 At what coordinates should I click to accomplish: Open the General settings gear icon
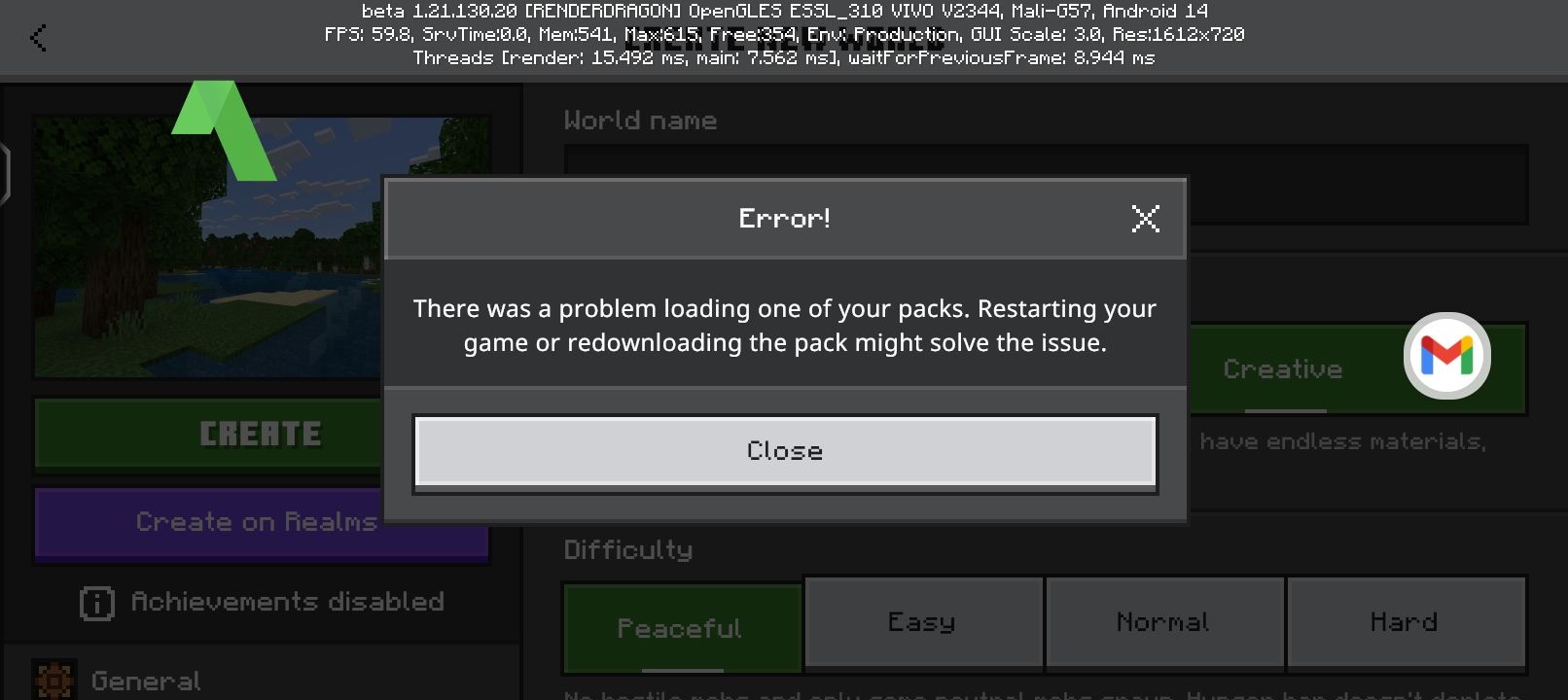pos(53,680)
